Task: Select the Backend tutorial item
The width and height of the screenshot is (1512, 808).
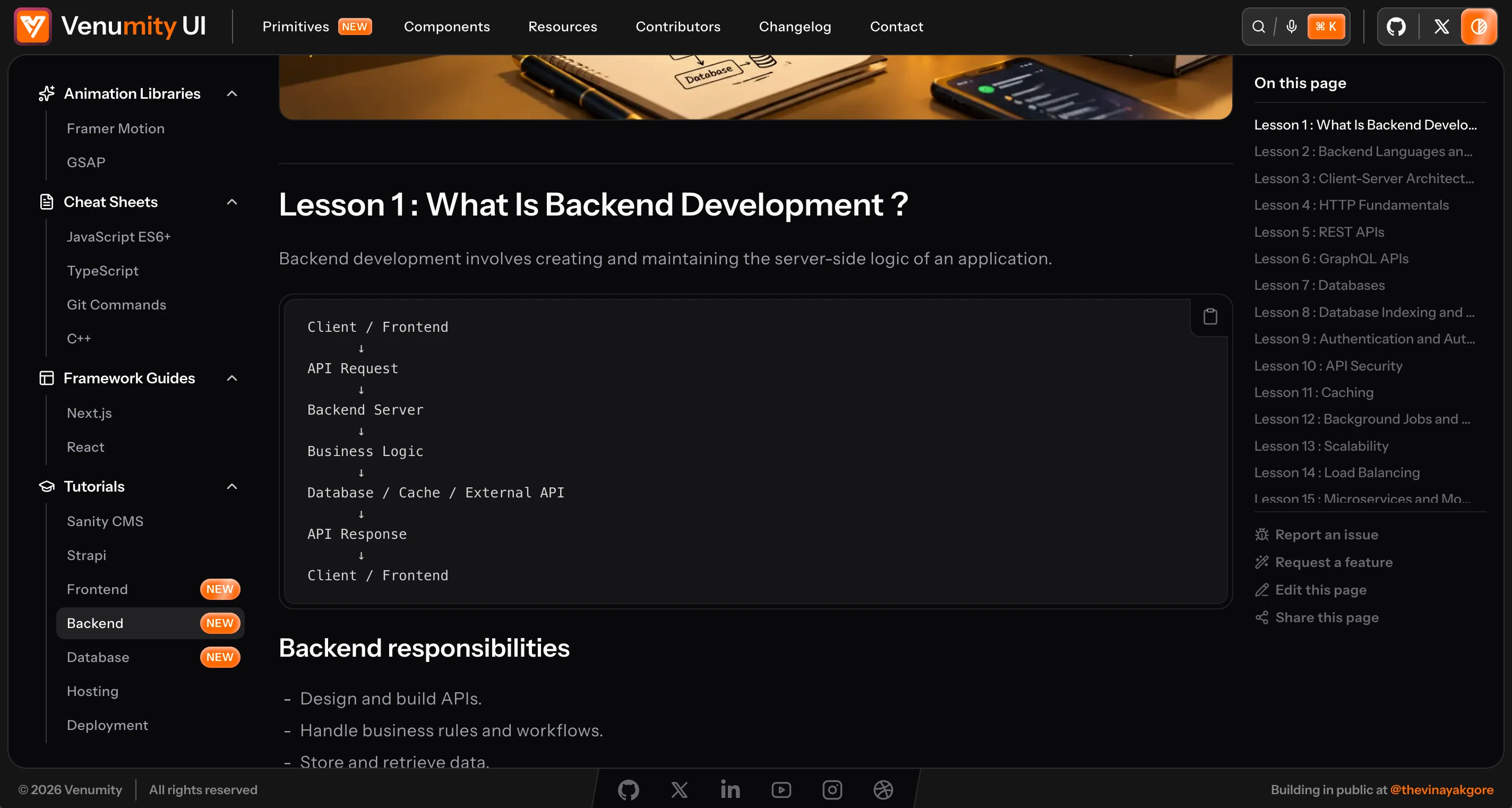Action: 150,623
